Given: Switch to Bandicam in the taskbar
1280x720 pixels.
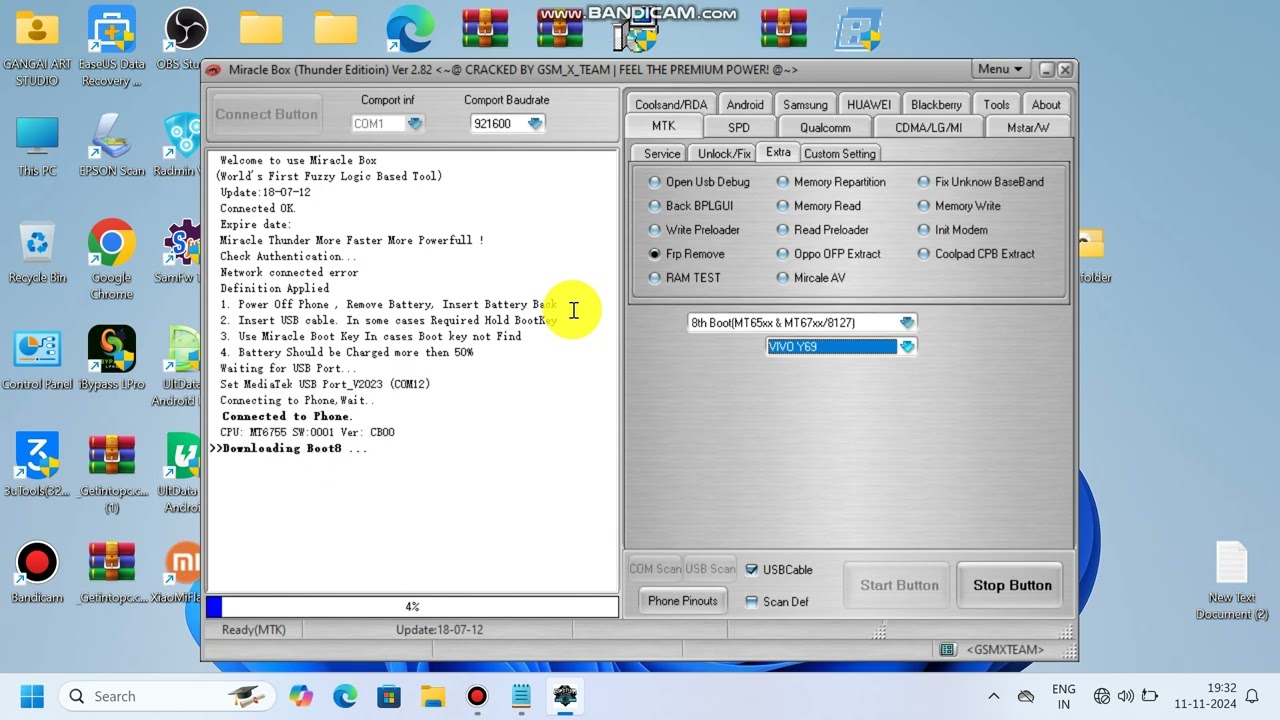Looking at the screenshot, I should pos(477,696).
